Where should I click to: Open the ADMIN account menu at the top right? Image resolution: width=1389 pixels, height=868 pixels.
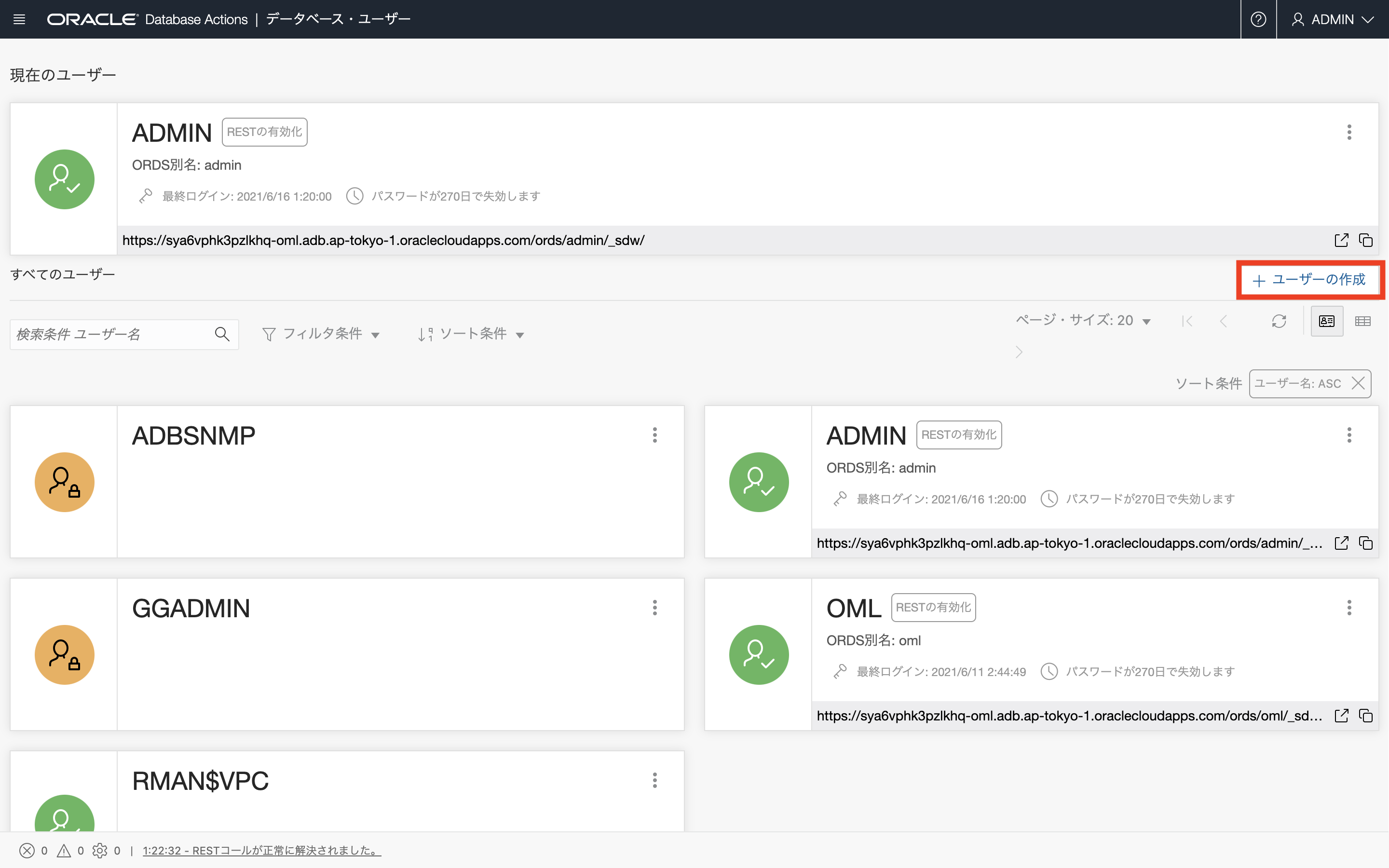[x=1332, y=19]
